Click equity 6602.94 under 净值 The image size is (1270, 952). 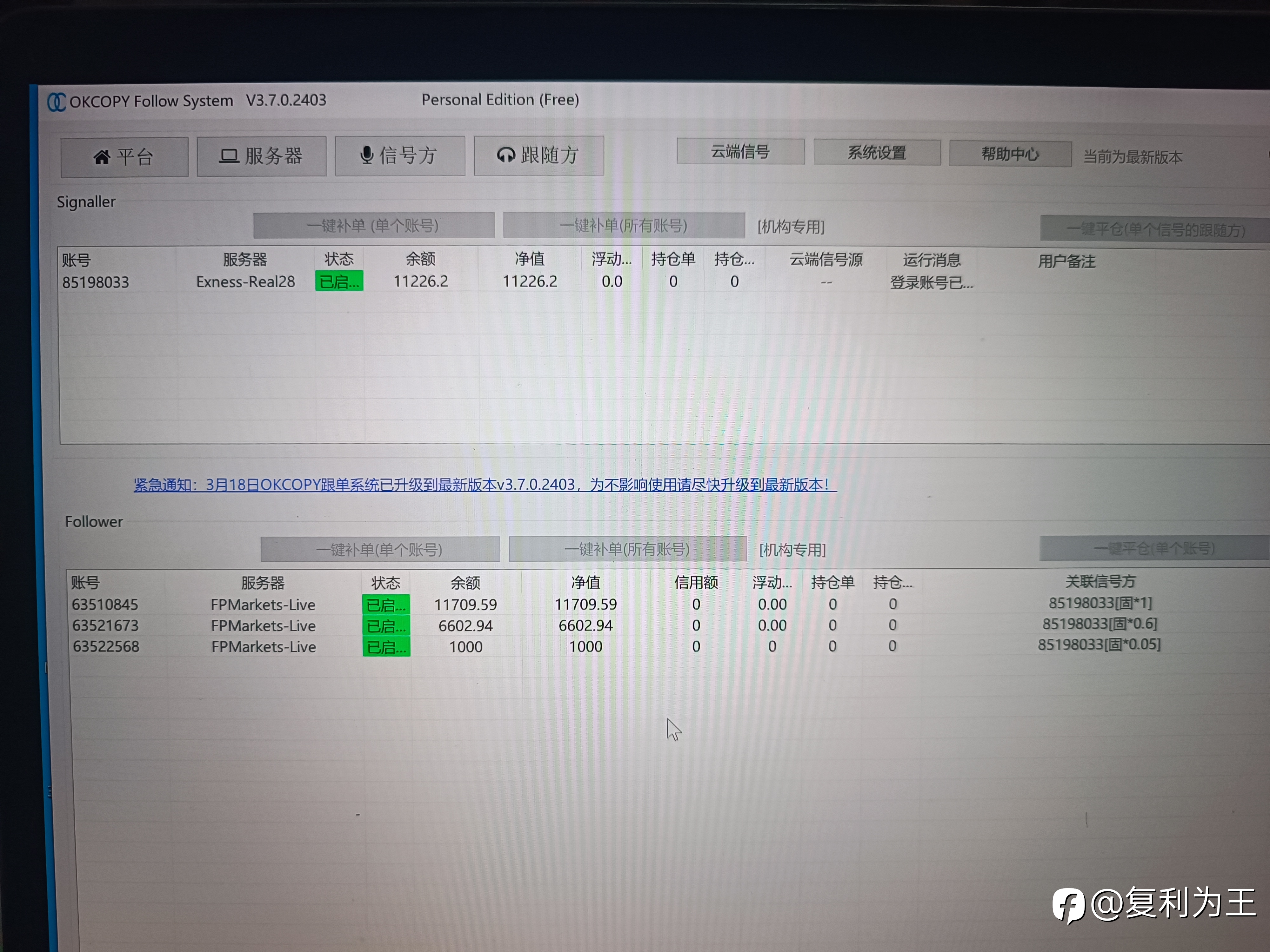point(585,625)
